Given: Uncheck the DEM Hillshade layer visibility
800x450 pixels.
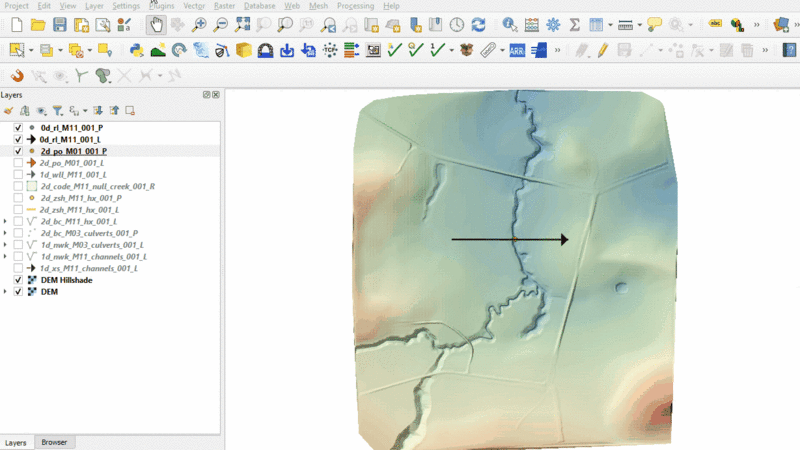Looking at the screenshot, I should tap(18, 280).
